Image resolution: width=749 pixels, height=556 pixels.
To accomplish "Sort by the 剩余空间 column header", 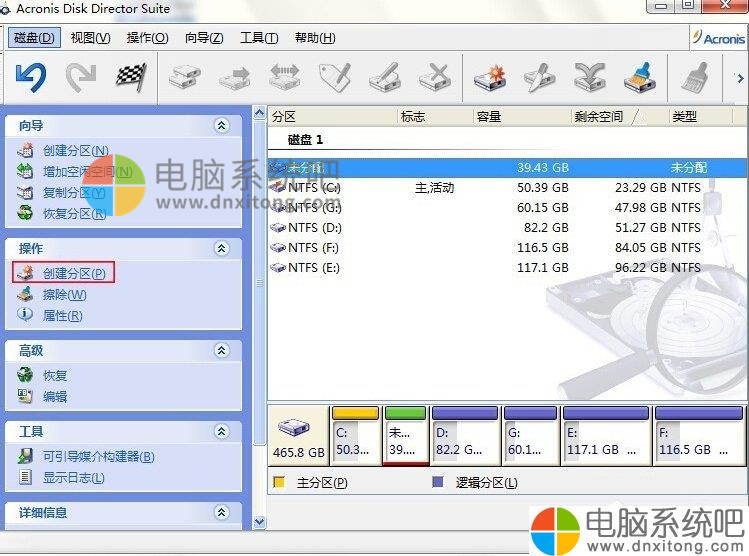I will [620, 117].
